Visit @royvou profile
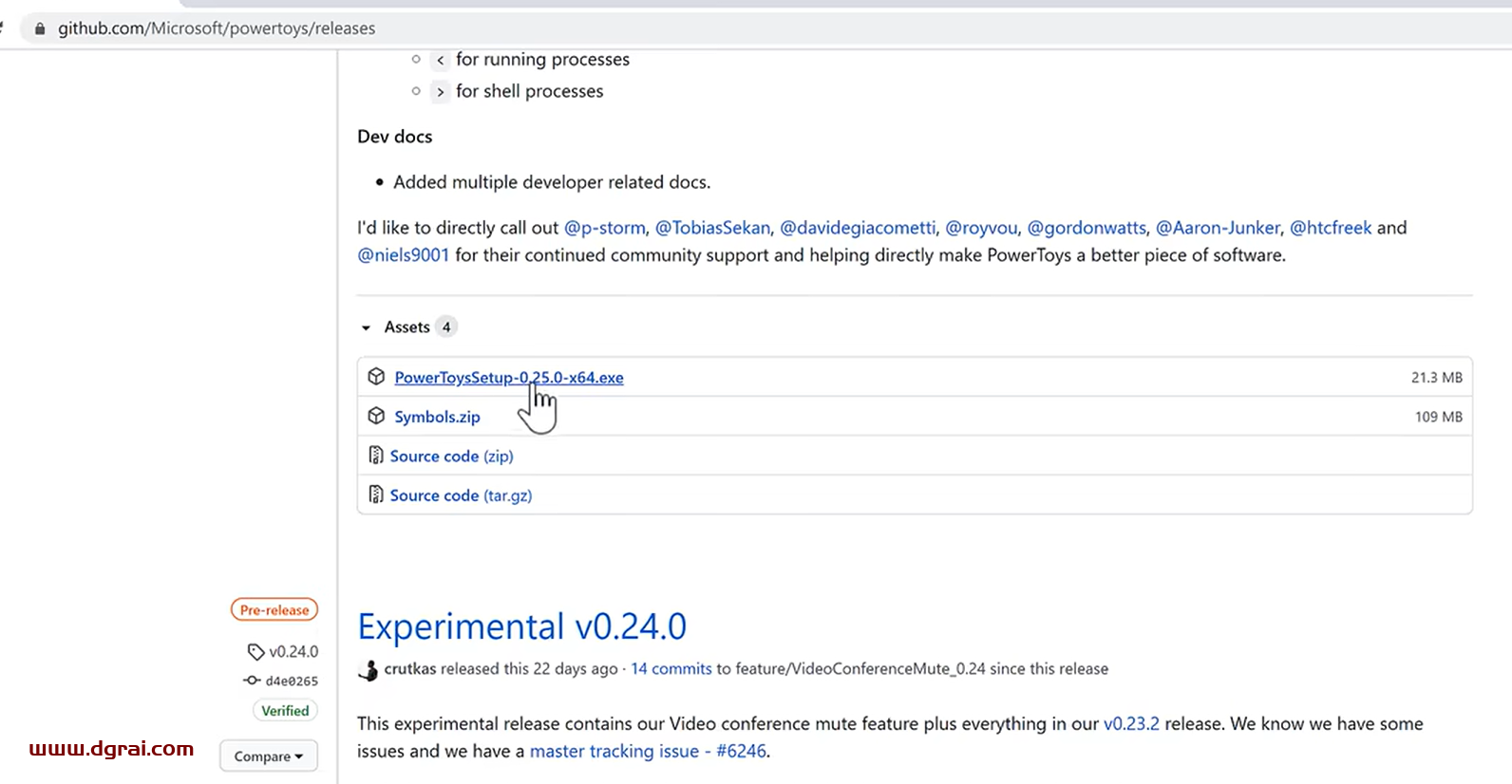This screenshot has width=1512, height=784. [981, 228]
